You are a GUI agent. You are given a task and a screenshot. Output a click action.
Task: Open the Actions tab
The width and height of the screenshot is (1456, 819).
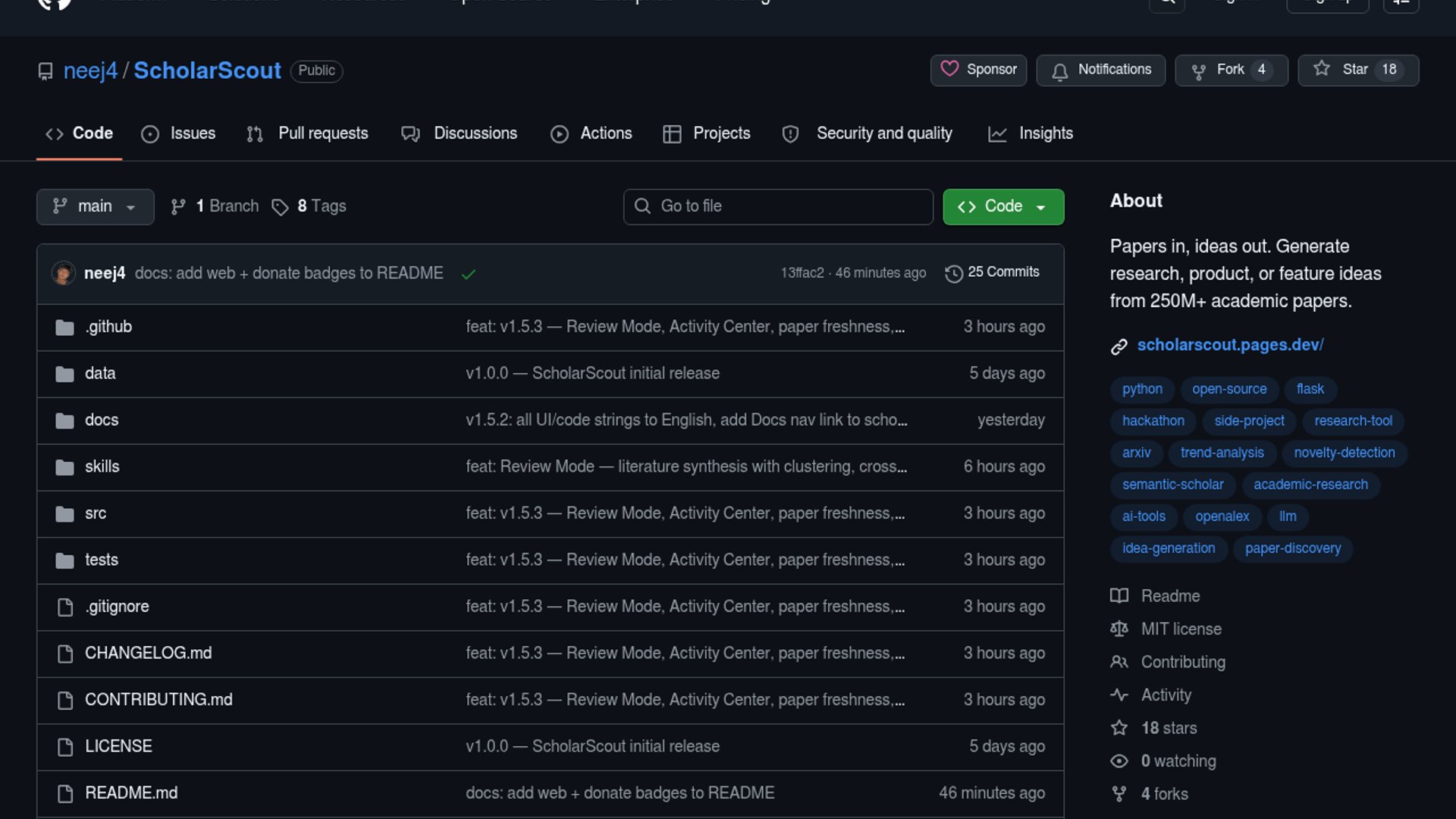[591, 133]
